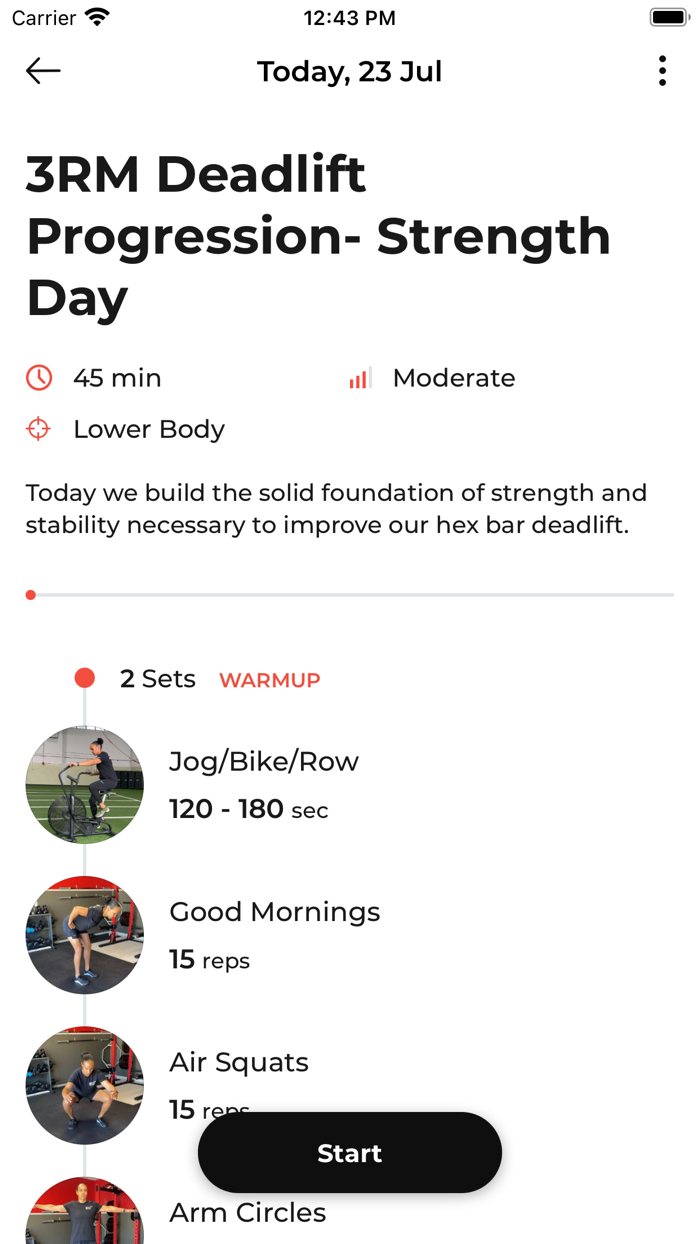
Task: Expand the Good Mornings exercise details
Action: click(275, 912)
